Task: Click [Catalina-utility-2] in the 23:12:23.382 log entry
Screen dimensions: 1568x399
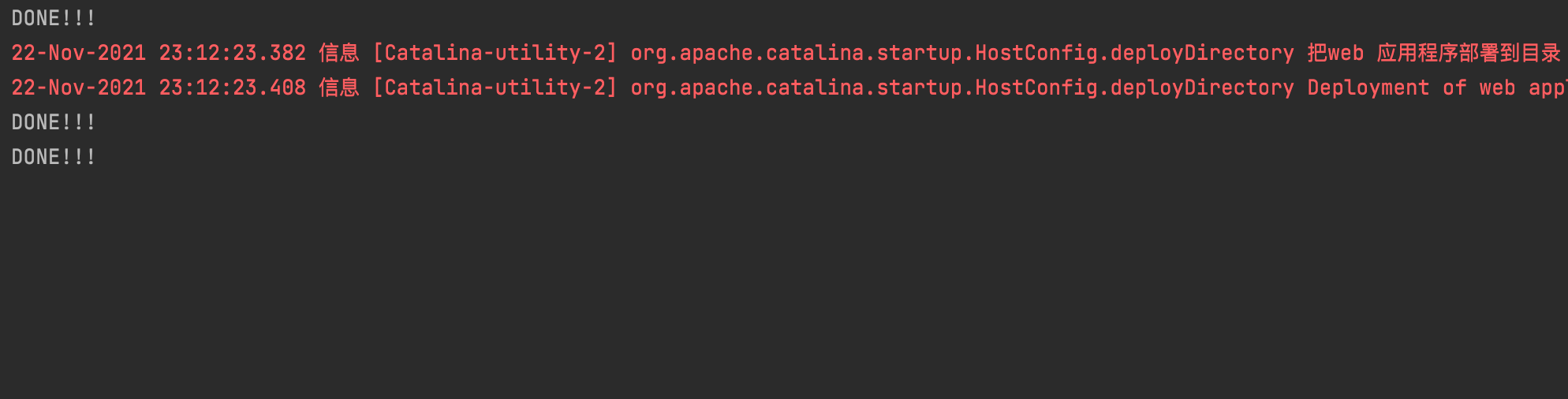Action: 495,53
